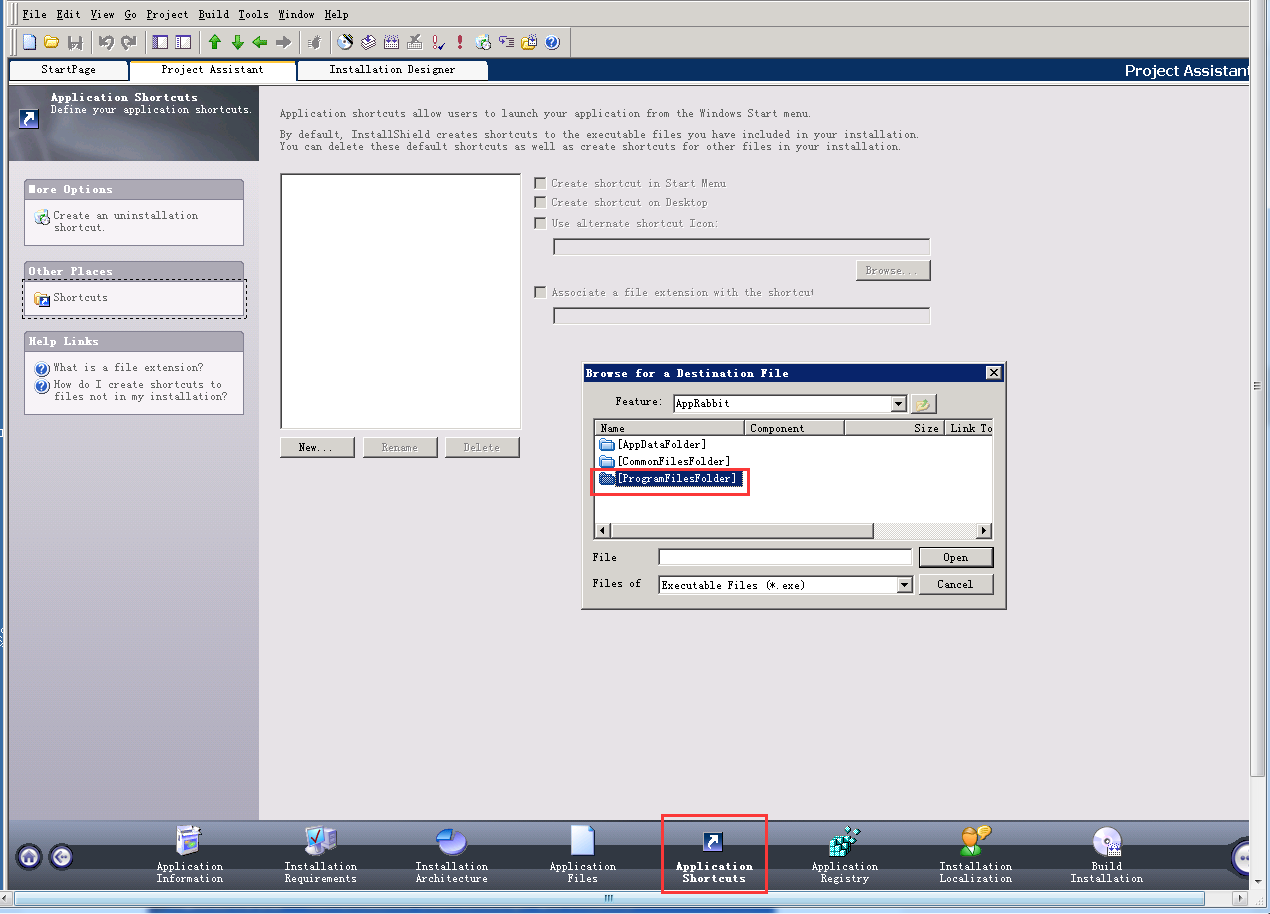Click the blue Help question mark toolbar icon

click(552, 42)
